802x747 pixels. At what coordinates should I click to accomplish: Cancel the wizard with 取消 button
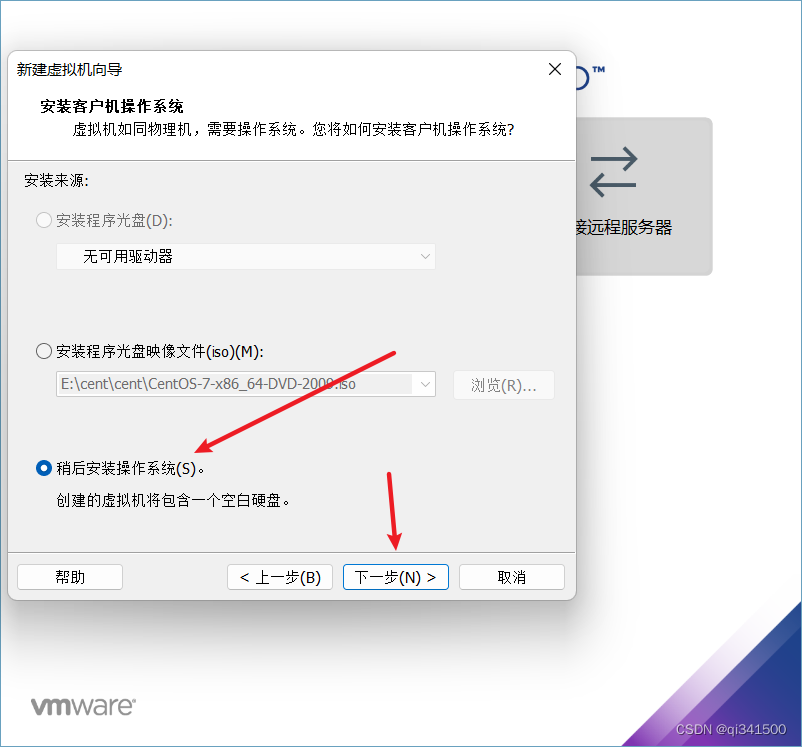(512, 577)
